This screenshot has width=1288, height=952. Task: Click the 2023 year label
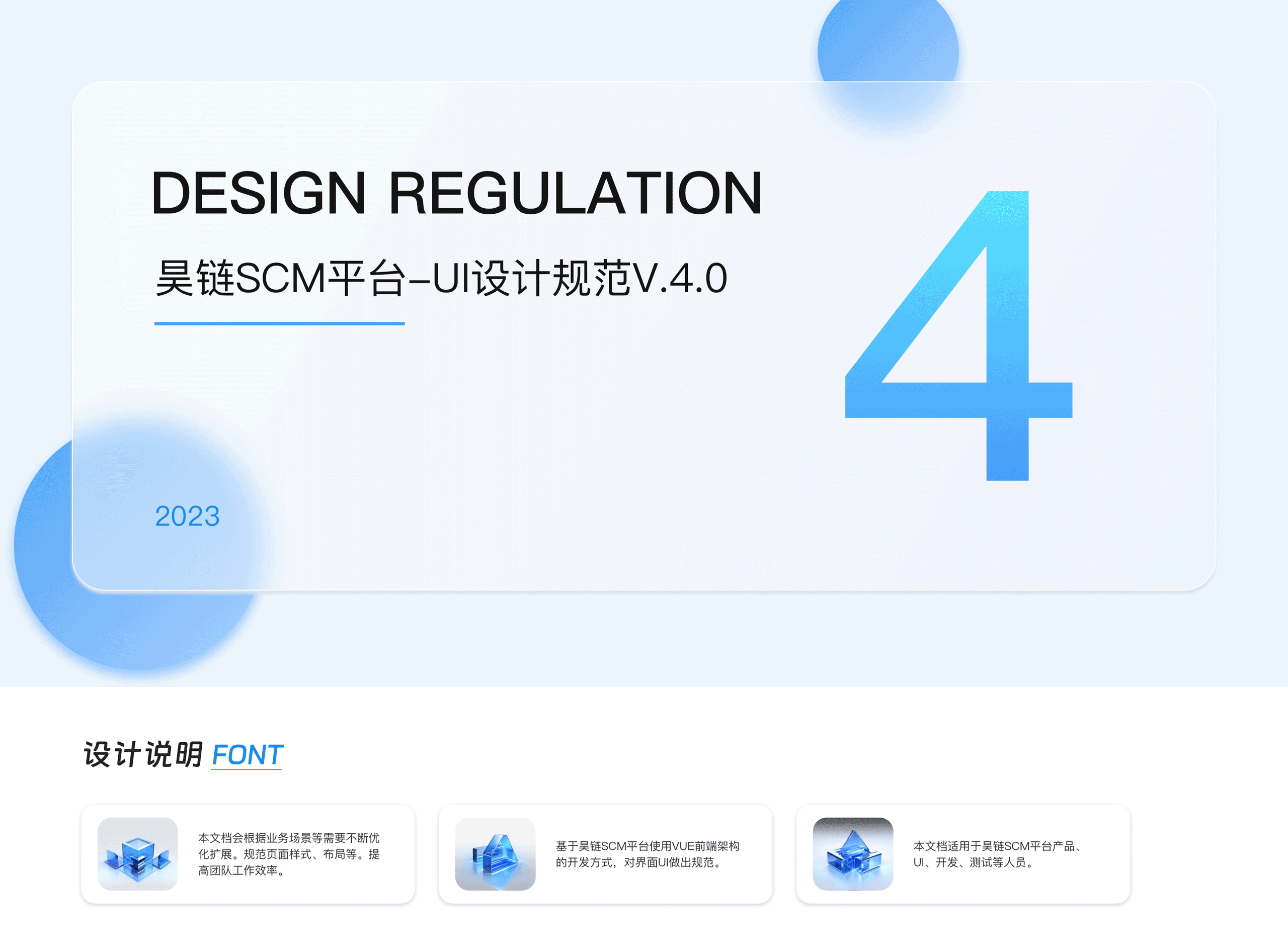[187, 516]
